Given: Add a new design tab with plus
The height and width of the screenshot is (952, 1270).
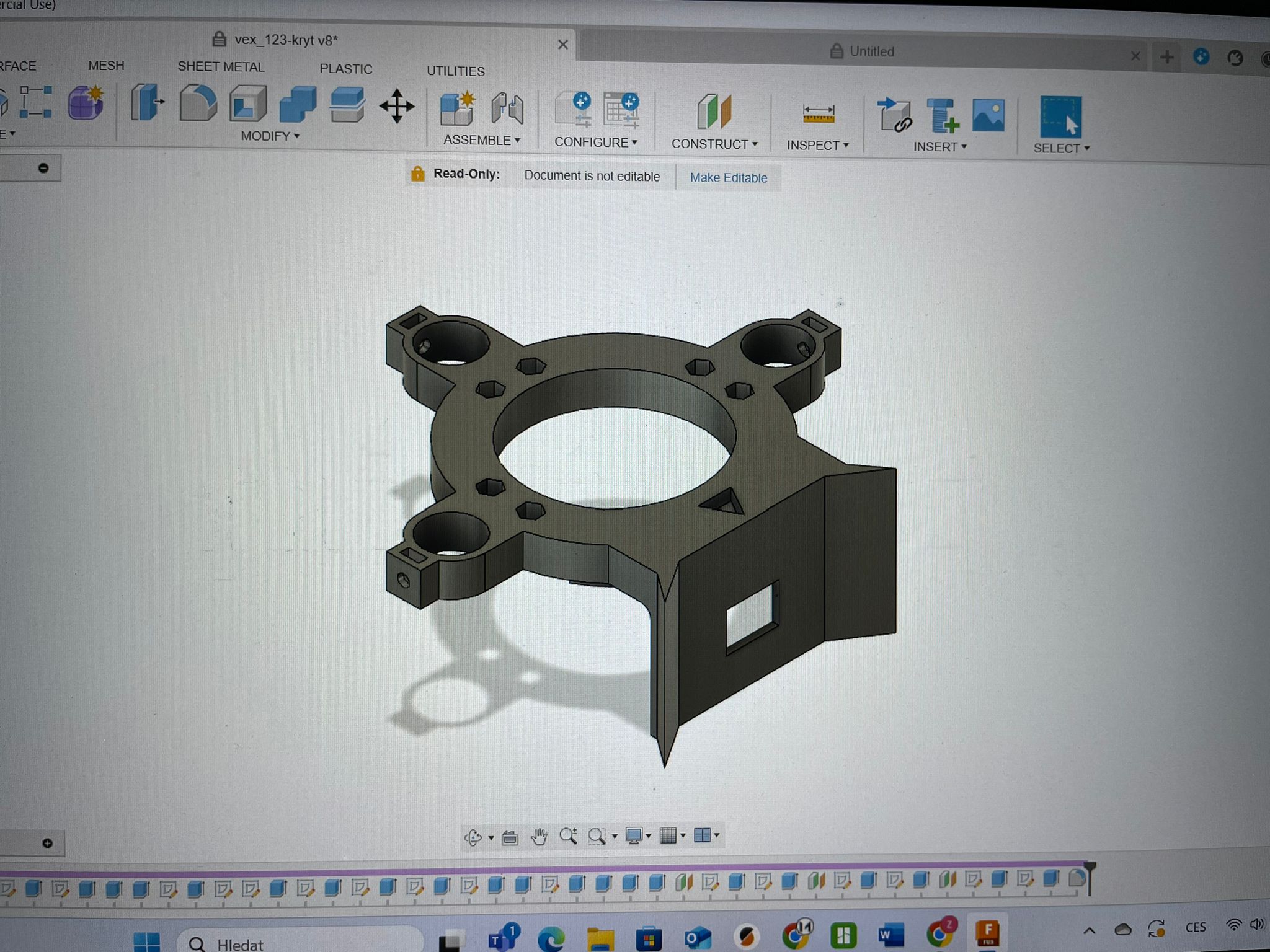Looking at the screenshot, I should coord(1166,57).
